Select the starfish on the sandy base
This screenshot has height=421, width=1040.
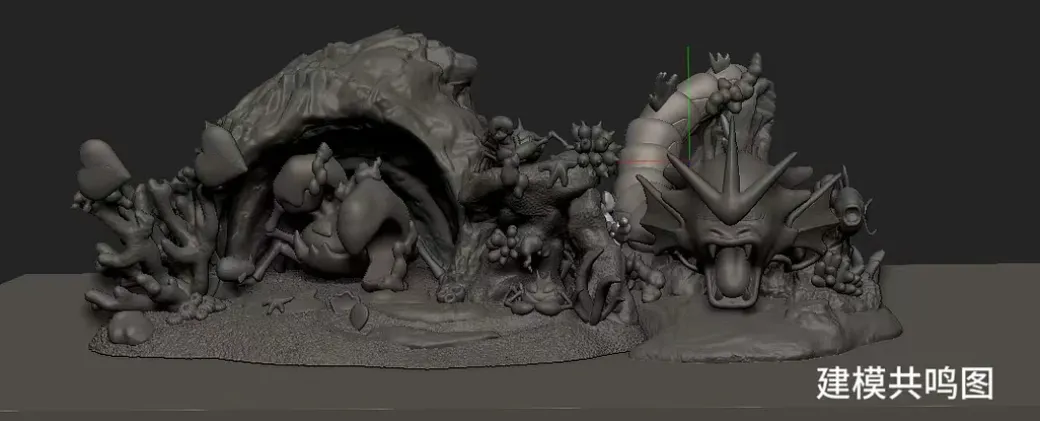tap(278, 304)
